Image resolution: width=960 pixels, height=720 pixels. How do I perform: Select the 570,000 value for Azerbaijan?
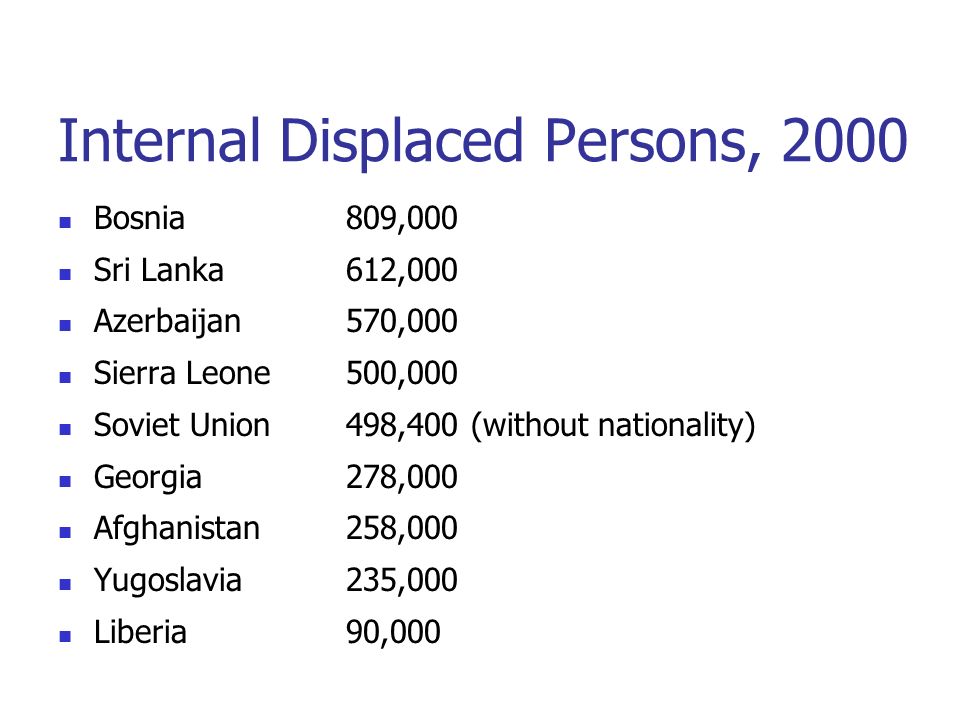point(402,322)
